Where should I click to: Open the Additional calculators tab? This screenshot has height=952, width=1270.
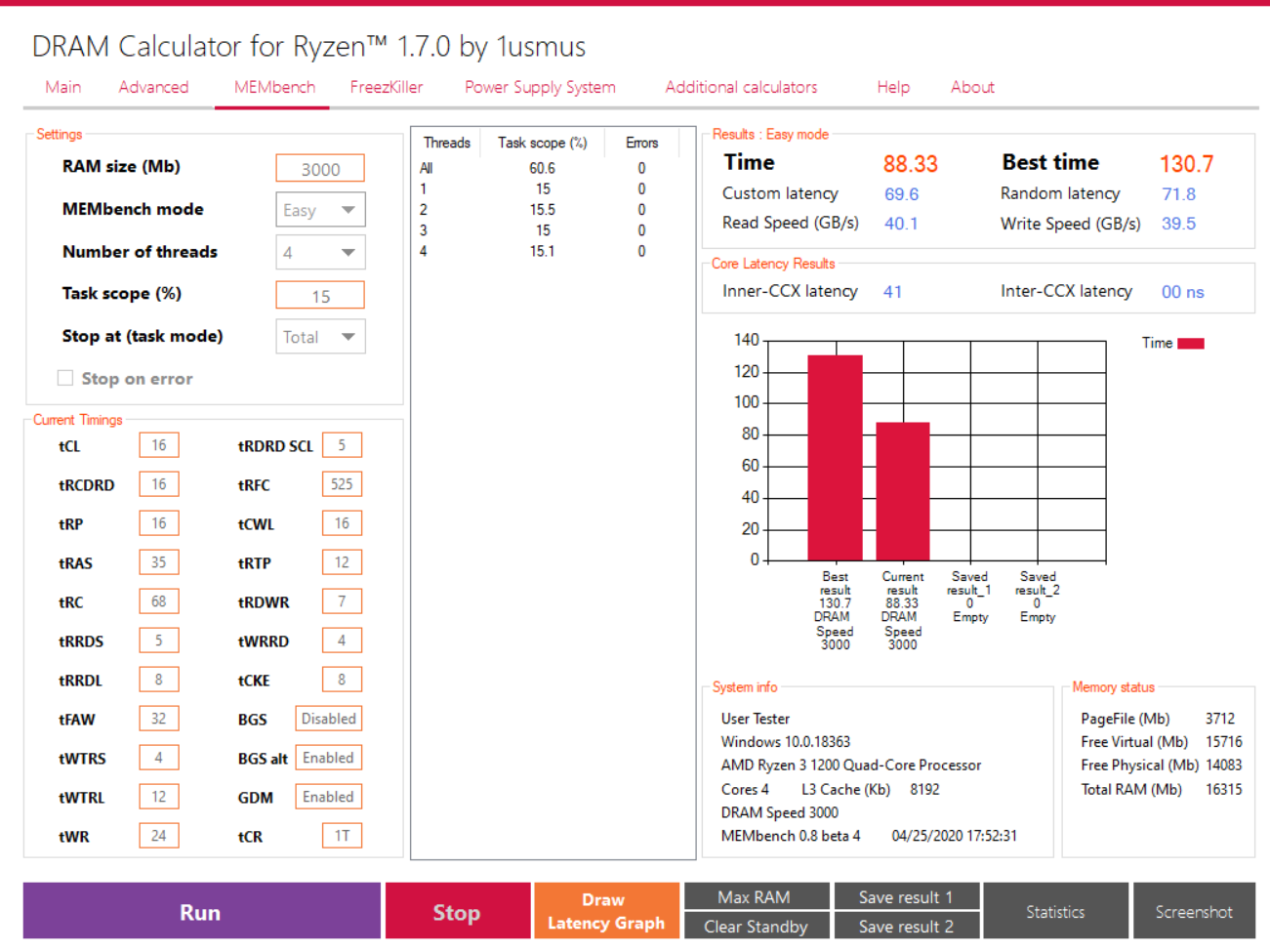click(x=741, y=87)
